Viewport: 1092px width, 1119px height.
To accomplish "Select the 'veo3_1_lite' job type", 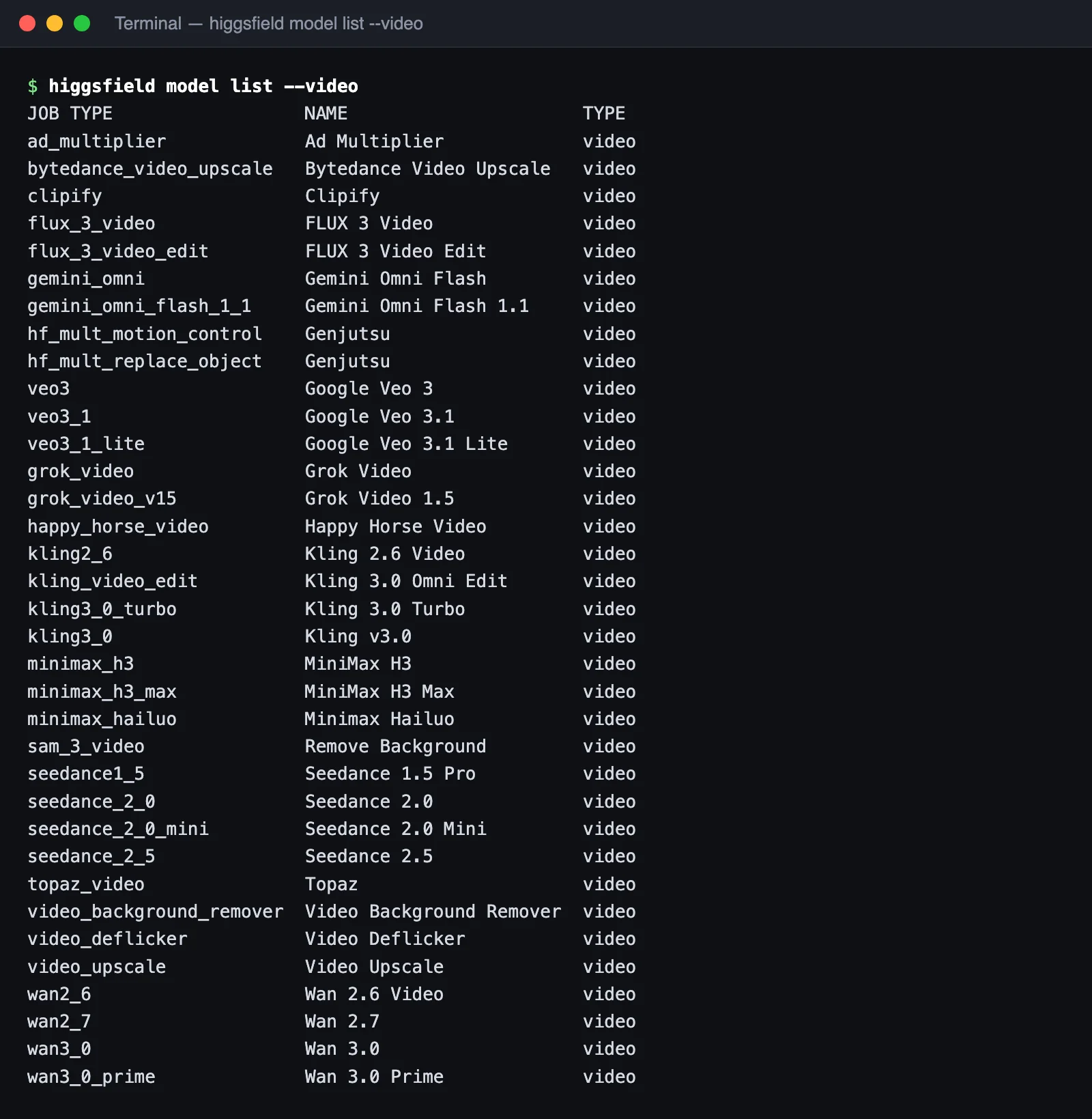I will click(86, 444).
